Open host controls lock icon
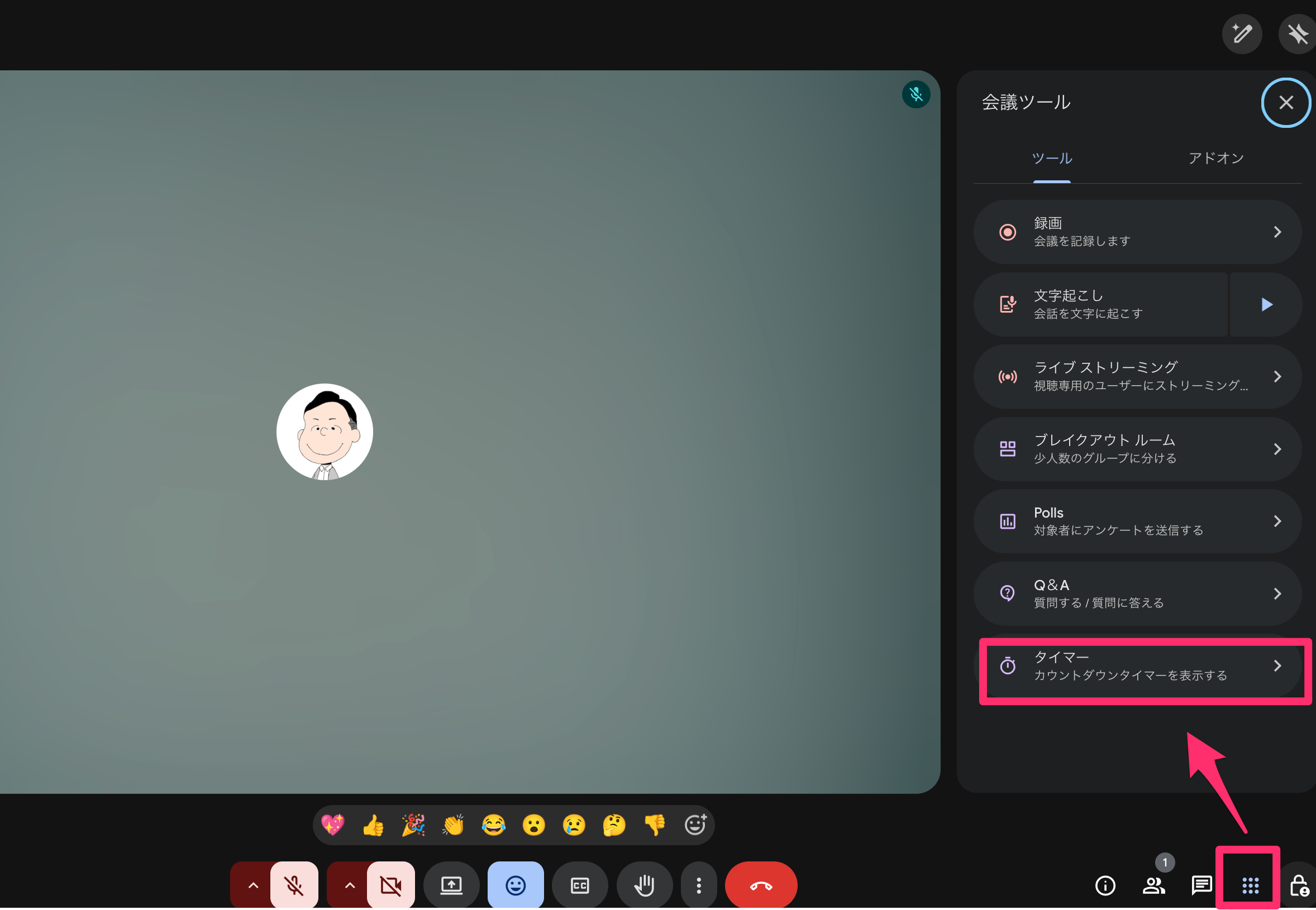The height and width of the screenshot is (910, 1316). (1299, 885)
